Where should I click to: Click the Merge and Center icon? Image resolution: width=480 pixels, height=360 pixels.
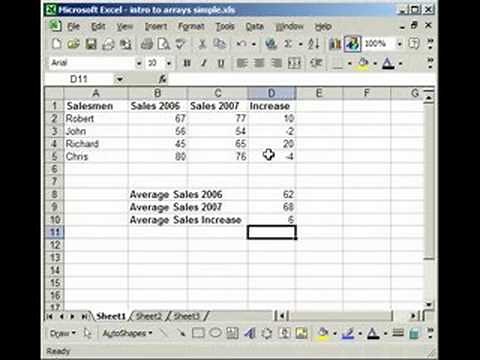pyautogui.click(x=294, y=63)
